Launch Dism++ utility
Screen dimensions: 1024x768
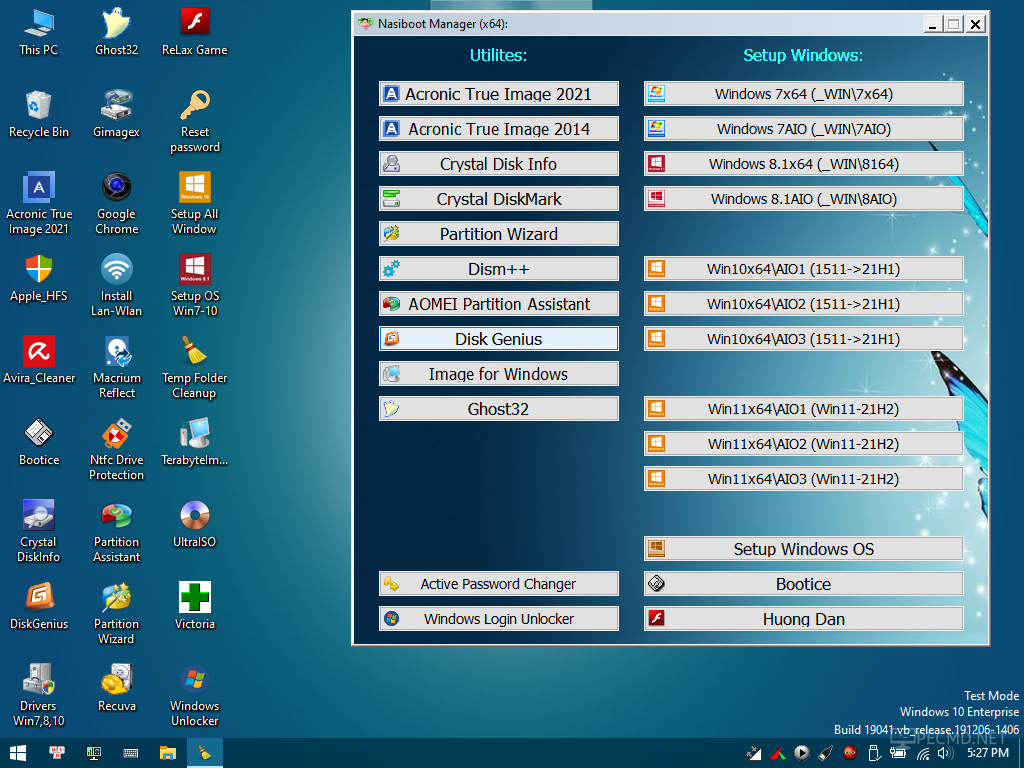pos(498,269)
